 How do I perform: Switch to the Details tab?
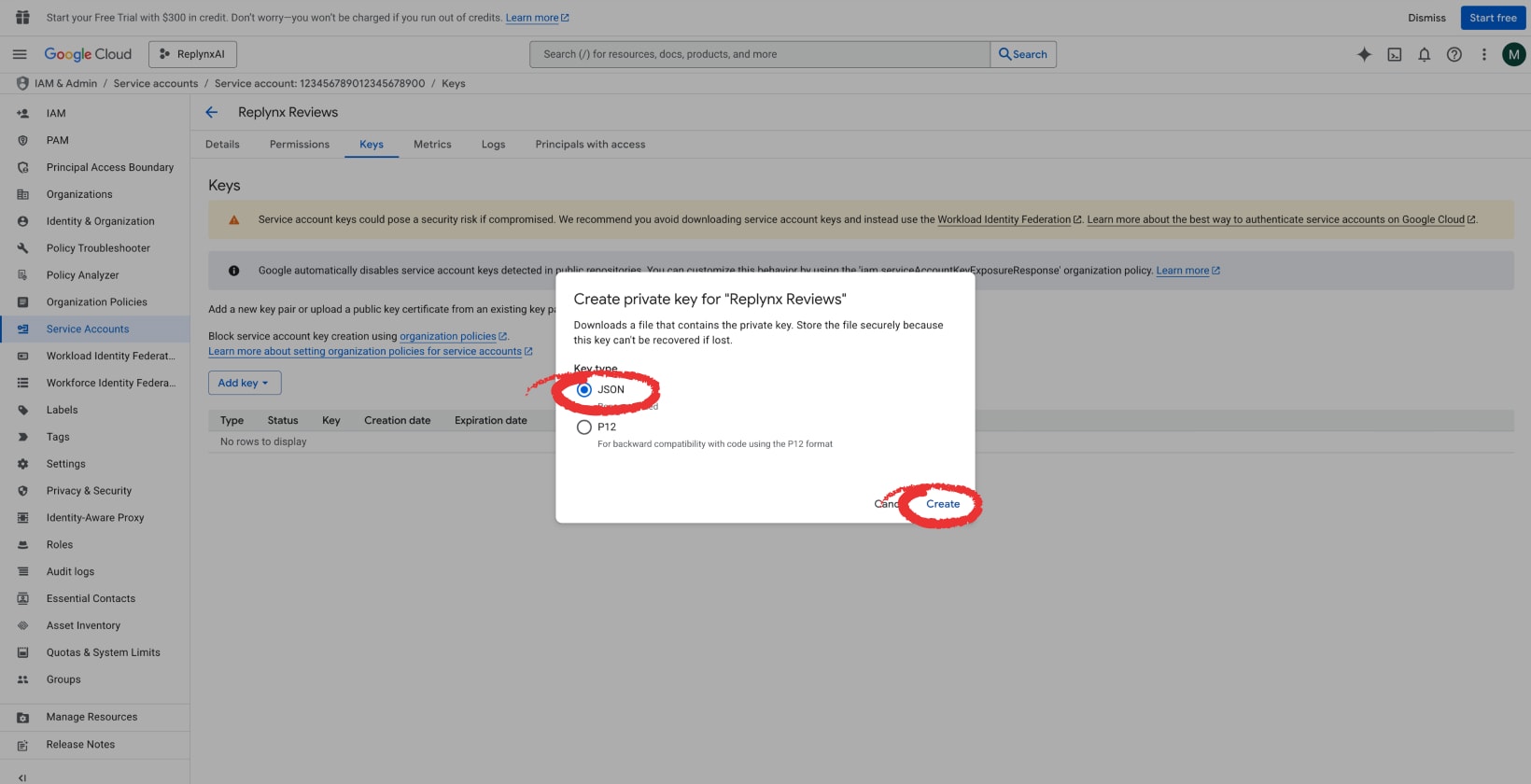click(222, 145)
